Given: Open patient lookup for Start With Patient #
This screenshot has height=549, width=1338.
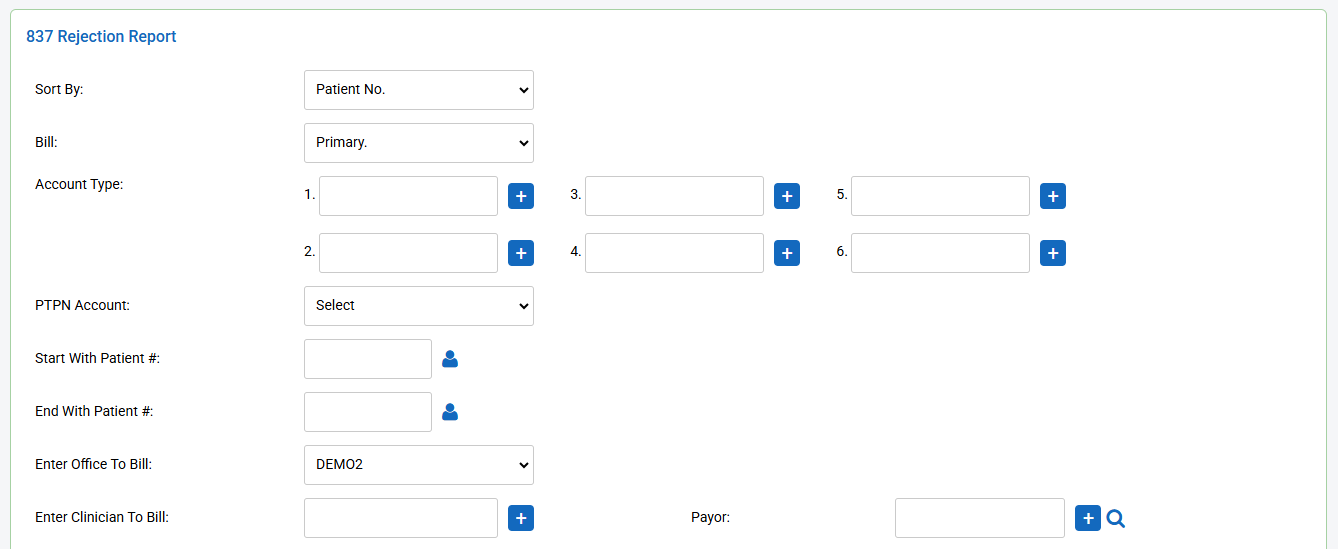Looking at the screenshot, I should point(450,359).
